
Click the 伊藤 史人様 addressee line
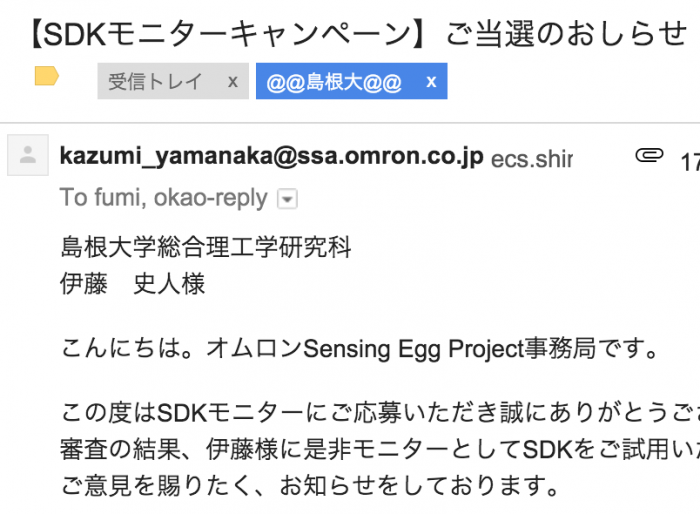tap(133, 284)
